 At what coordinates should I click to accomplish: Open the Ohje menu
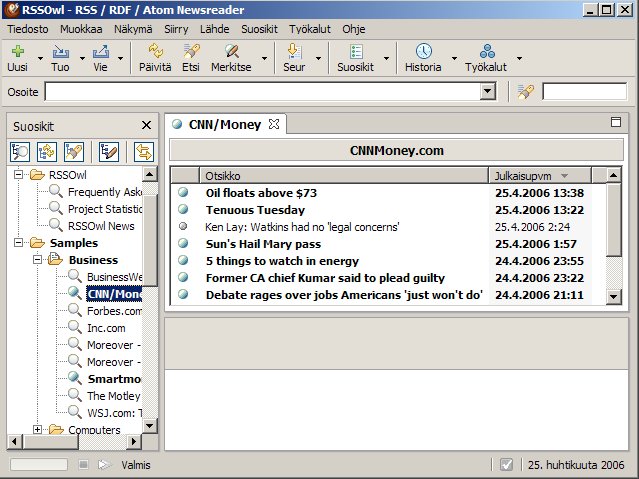354,29
